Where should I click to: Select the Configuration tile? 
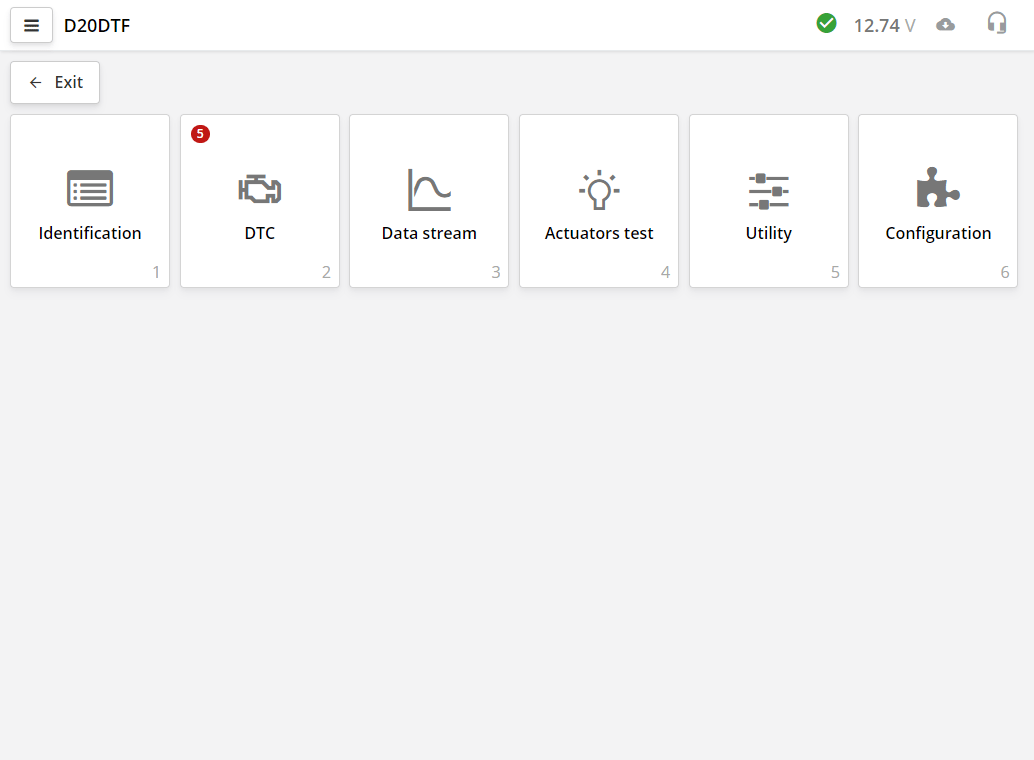pyautogui.click(x=937, y=200)
